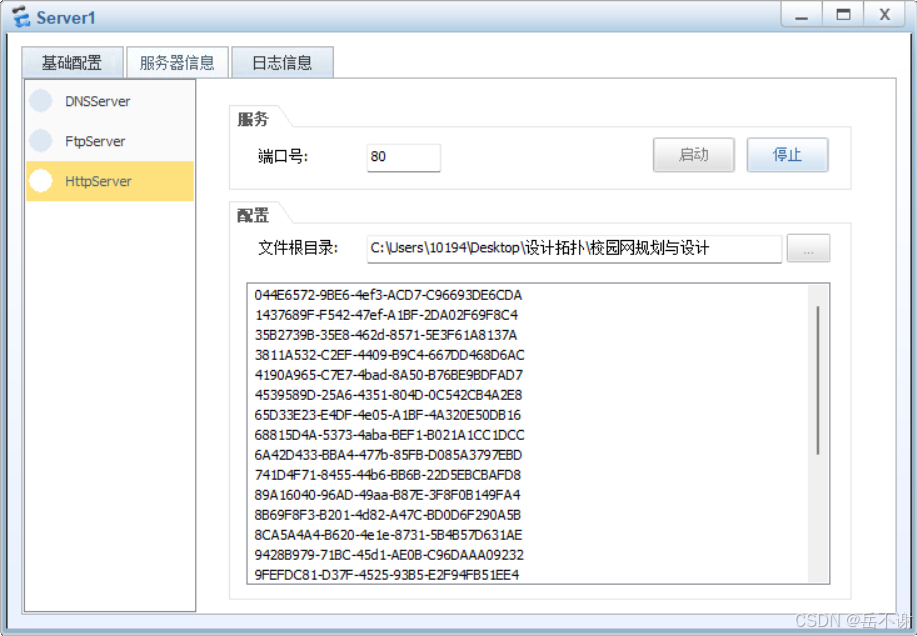Viewport: 917px width, 636px height.
Task: Minimize the Server1 window
Action: point(802,15)
